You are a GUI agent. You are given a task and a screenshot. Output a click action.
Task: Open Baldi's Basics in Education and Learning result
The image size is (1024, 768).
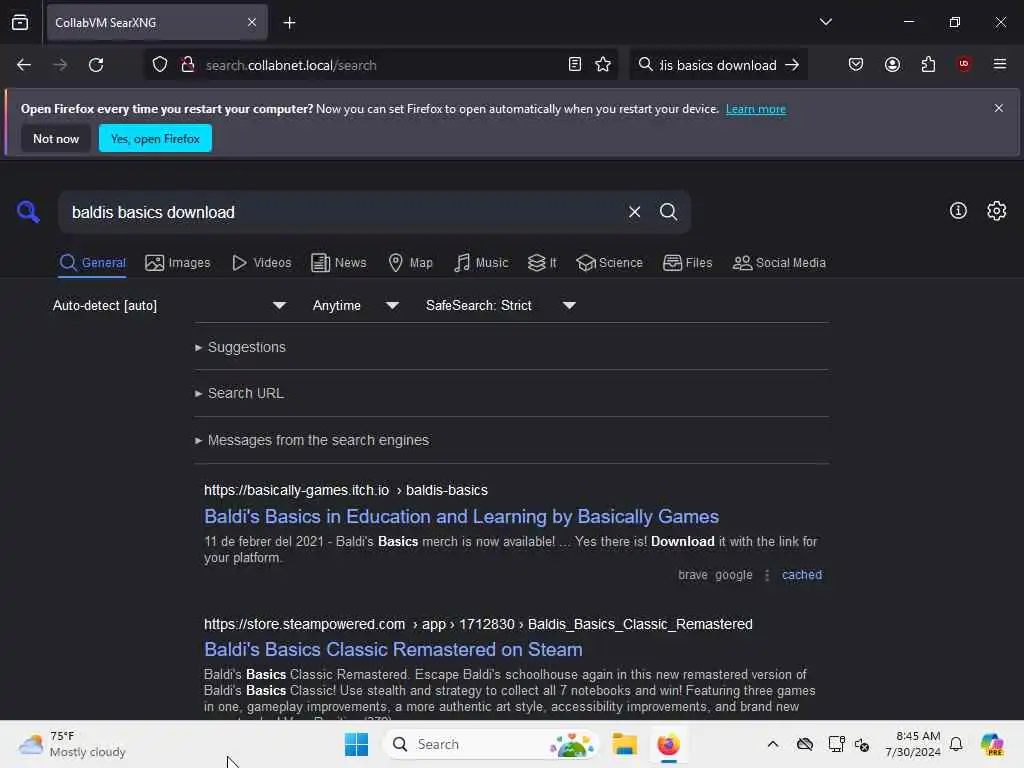461,517
